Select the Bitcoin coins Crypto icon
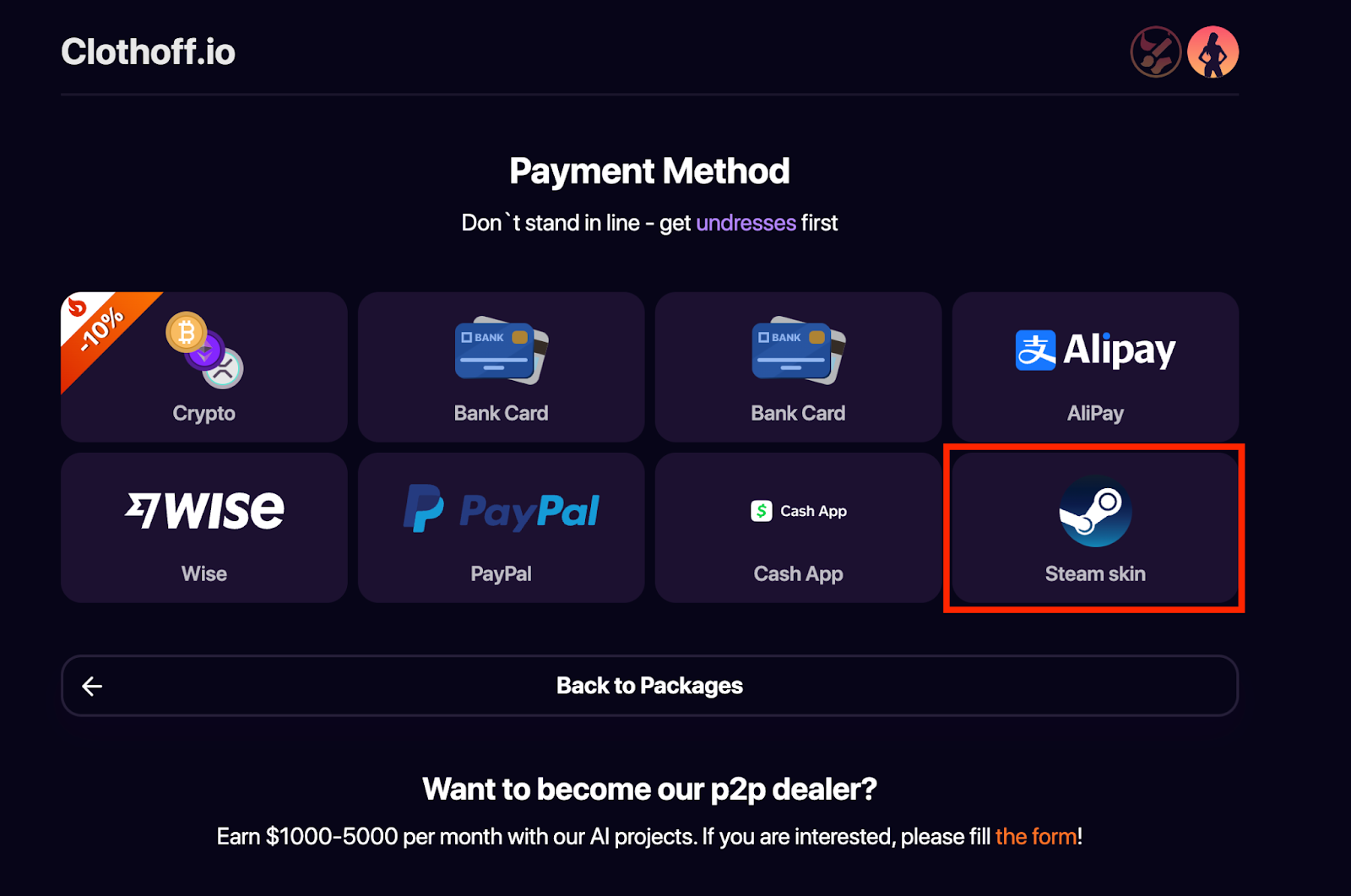The width and height of the screenshot is (1351, 896). point(204,350)
